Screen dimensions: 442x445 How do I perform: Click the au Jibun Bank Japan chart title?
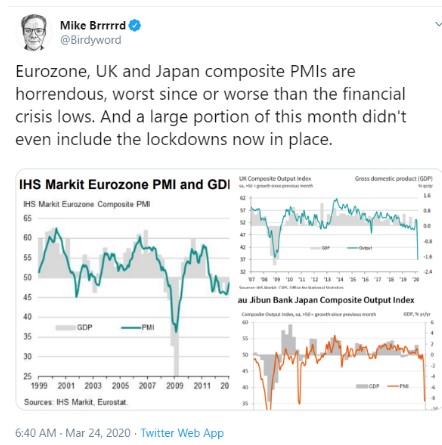[326, 300]
